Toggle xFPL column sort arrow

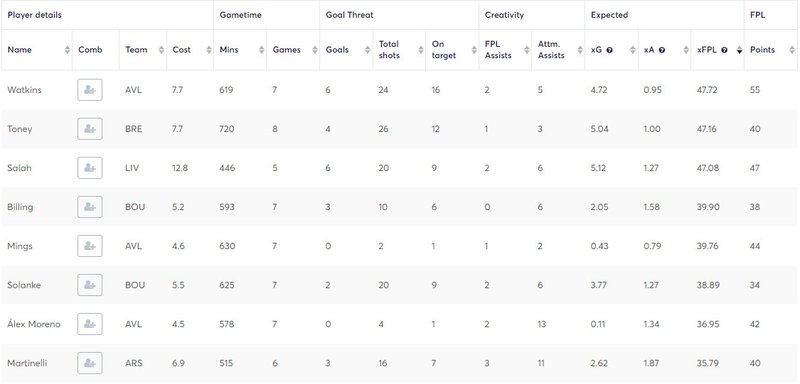click(739, 50)
